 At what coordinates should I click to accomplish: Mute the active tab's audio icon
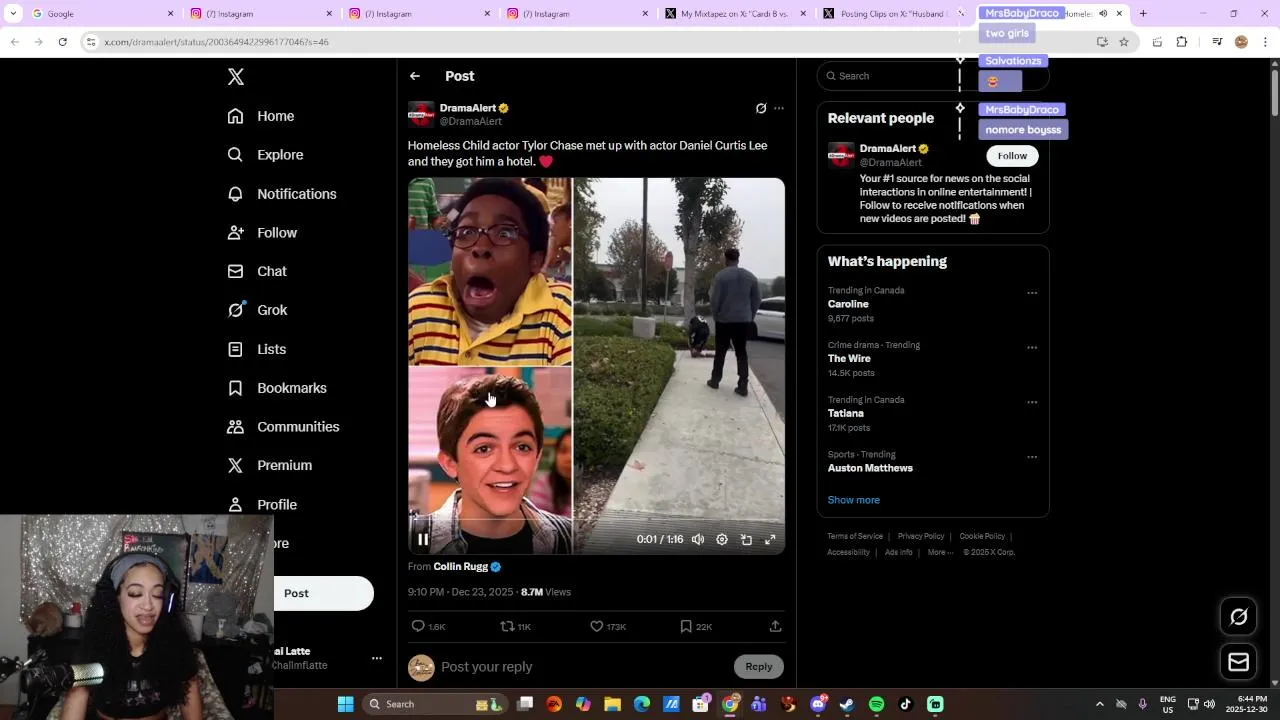(1103, 14)
